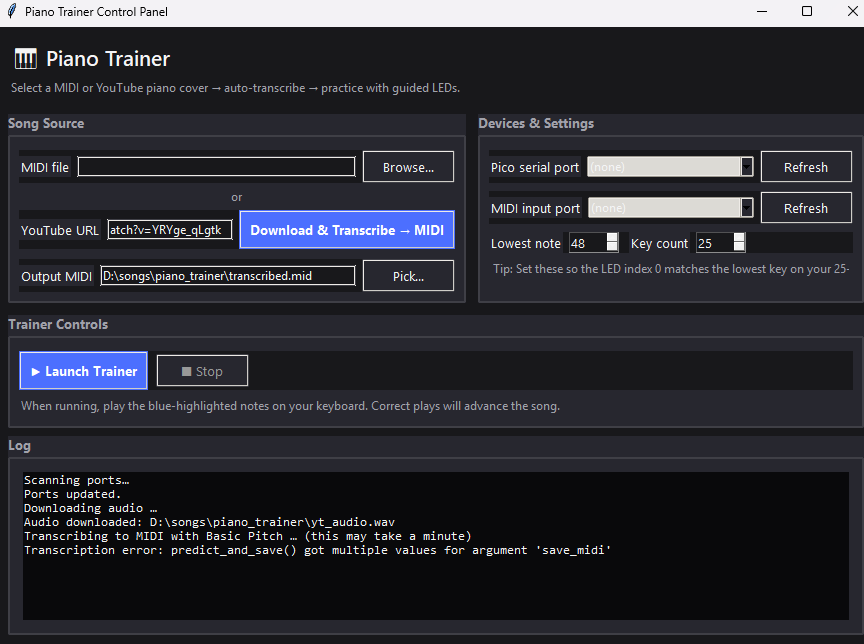Refresh the Pico serial port list
Viewport: 864px width, 644px height.
coord(806,166)
